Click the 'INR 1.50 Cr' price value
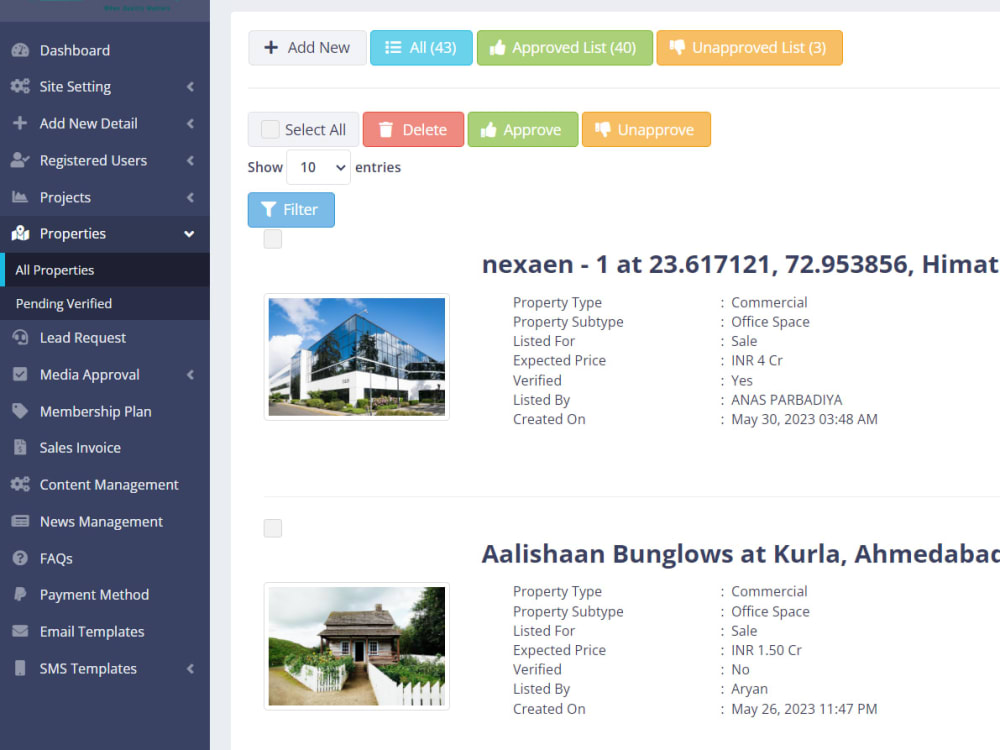The image size is (1000, 750). pos(766,650)
